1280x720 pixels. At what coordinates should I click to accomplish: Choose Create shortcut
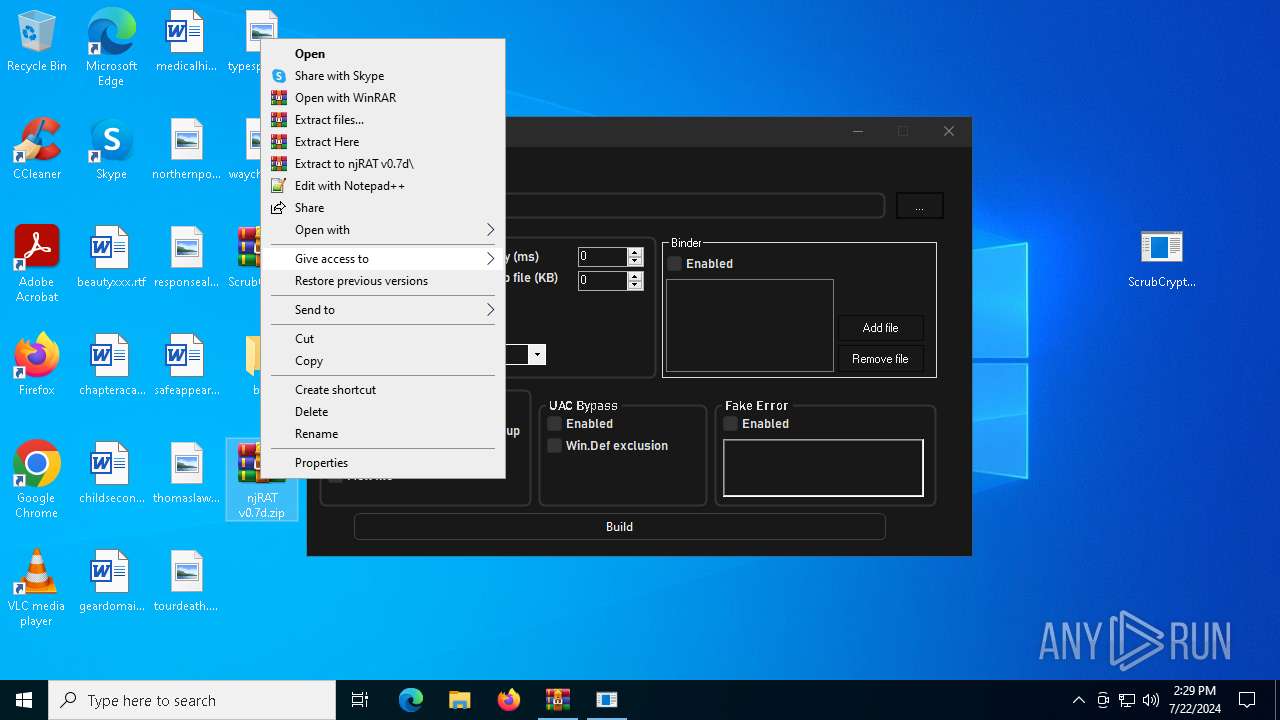click(383, 390)
